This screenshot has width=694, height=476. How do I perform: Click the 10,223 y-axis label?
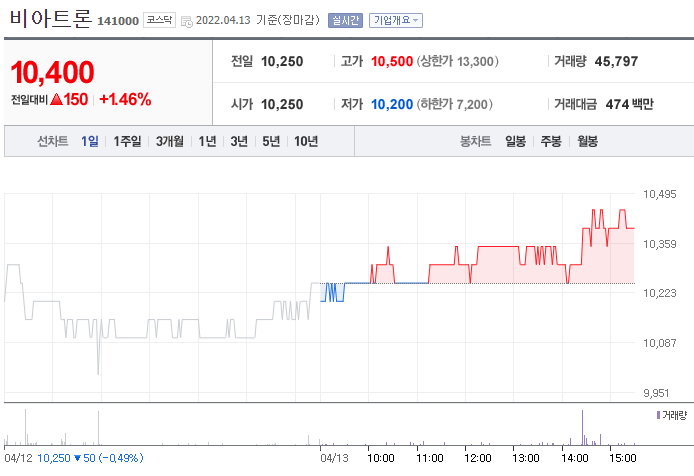[x=659, y=293]
